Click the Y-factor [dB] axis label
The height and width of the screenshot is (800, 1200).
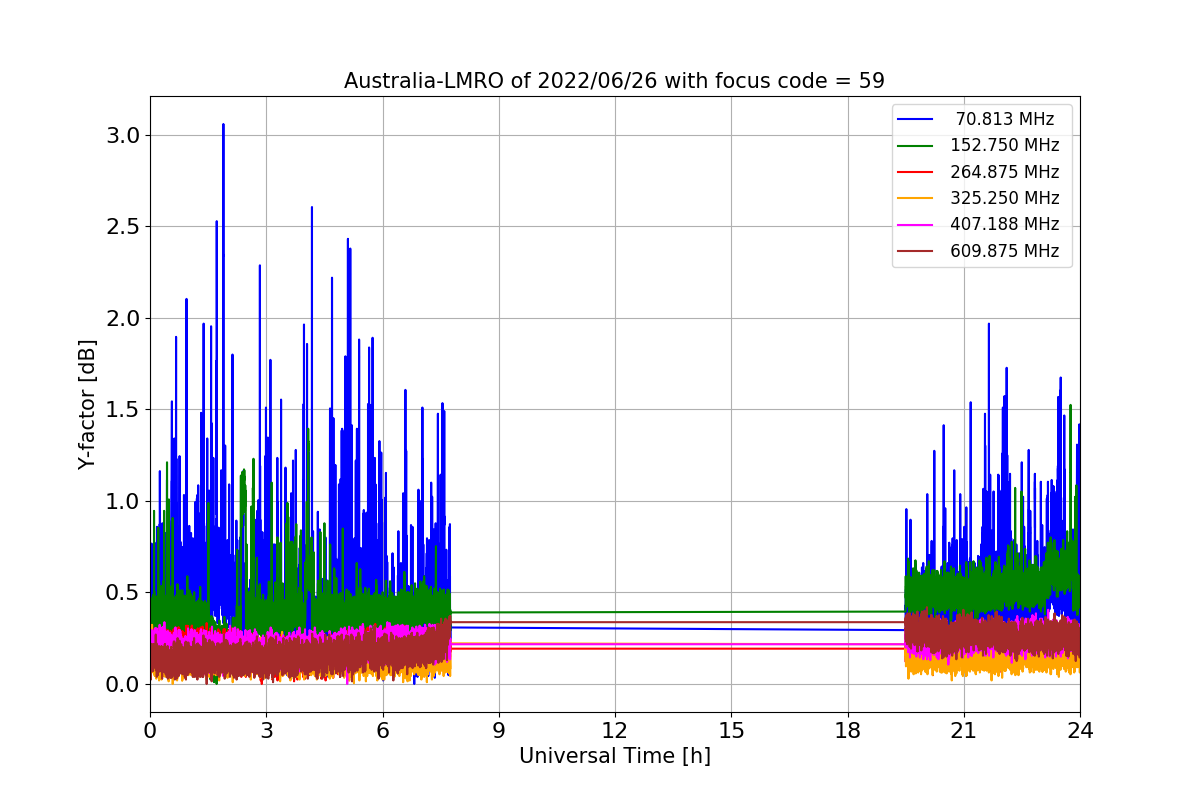pyautogui.click(x=88, y=404)
